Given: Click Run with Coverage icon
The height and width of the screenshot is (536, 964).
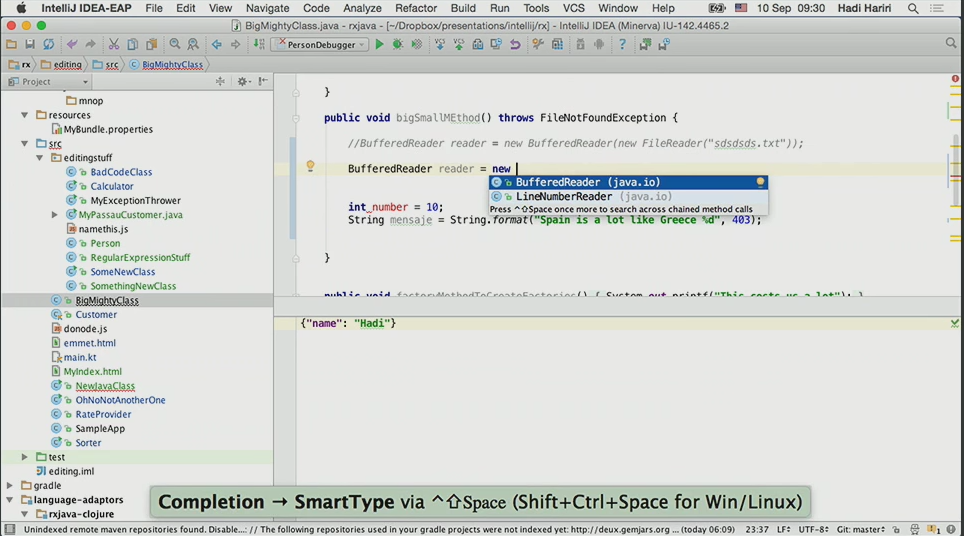Looking at the screenshot, I should pyautogui.click(x=417, y=44).
